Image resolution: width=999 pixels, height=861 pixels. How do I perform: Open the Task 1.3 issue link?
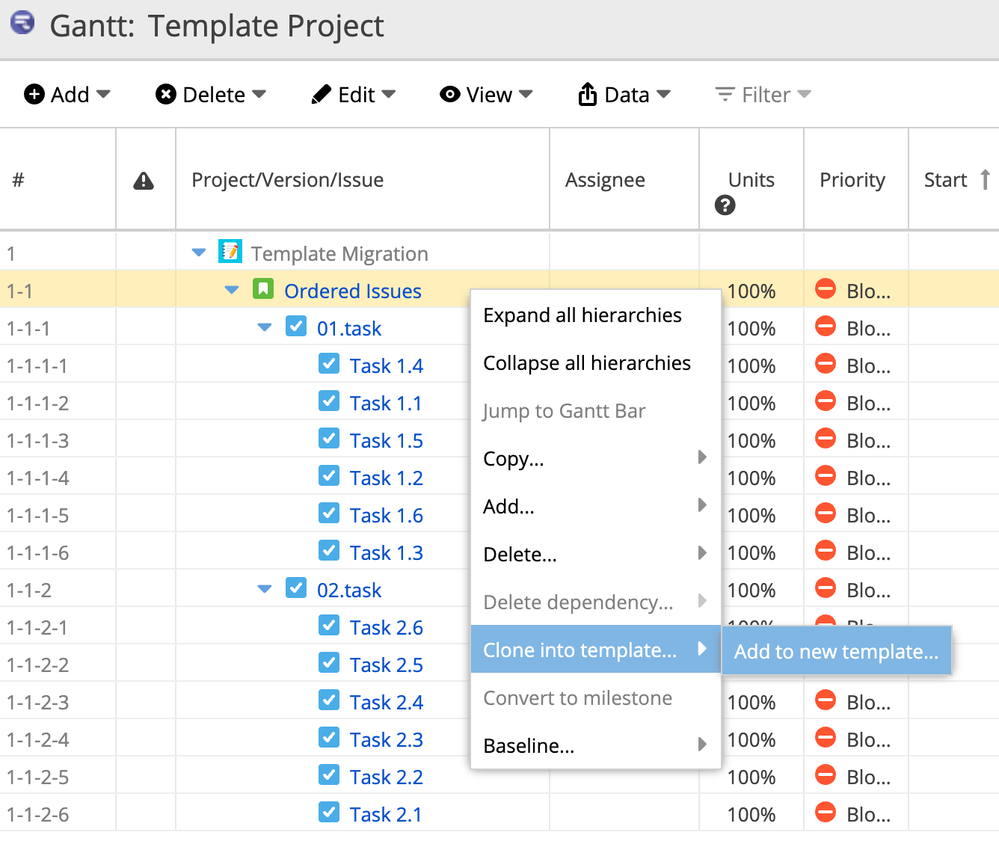click(x=386, y=553)
